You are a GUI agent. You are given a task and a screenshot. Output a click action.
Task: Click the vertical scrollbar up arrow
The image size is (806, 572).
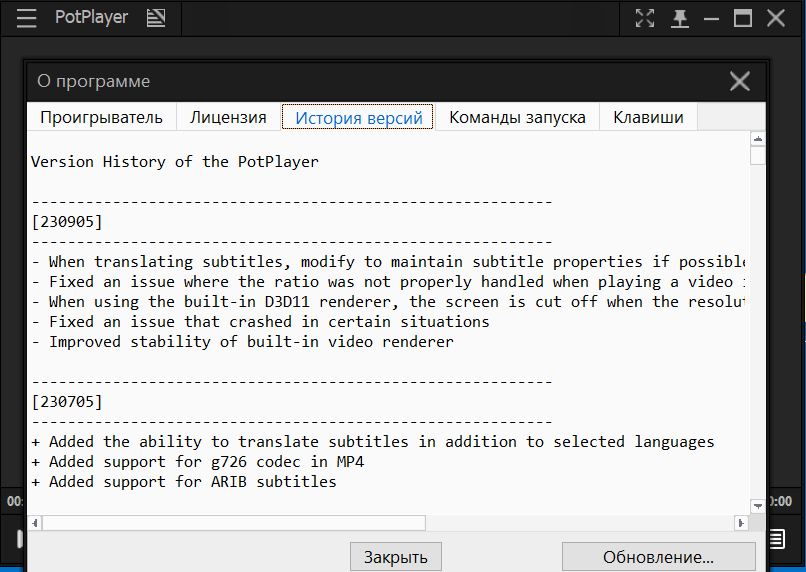(758, 139)
